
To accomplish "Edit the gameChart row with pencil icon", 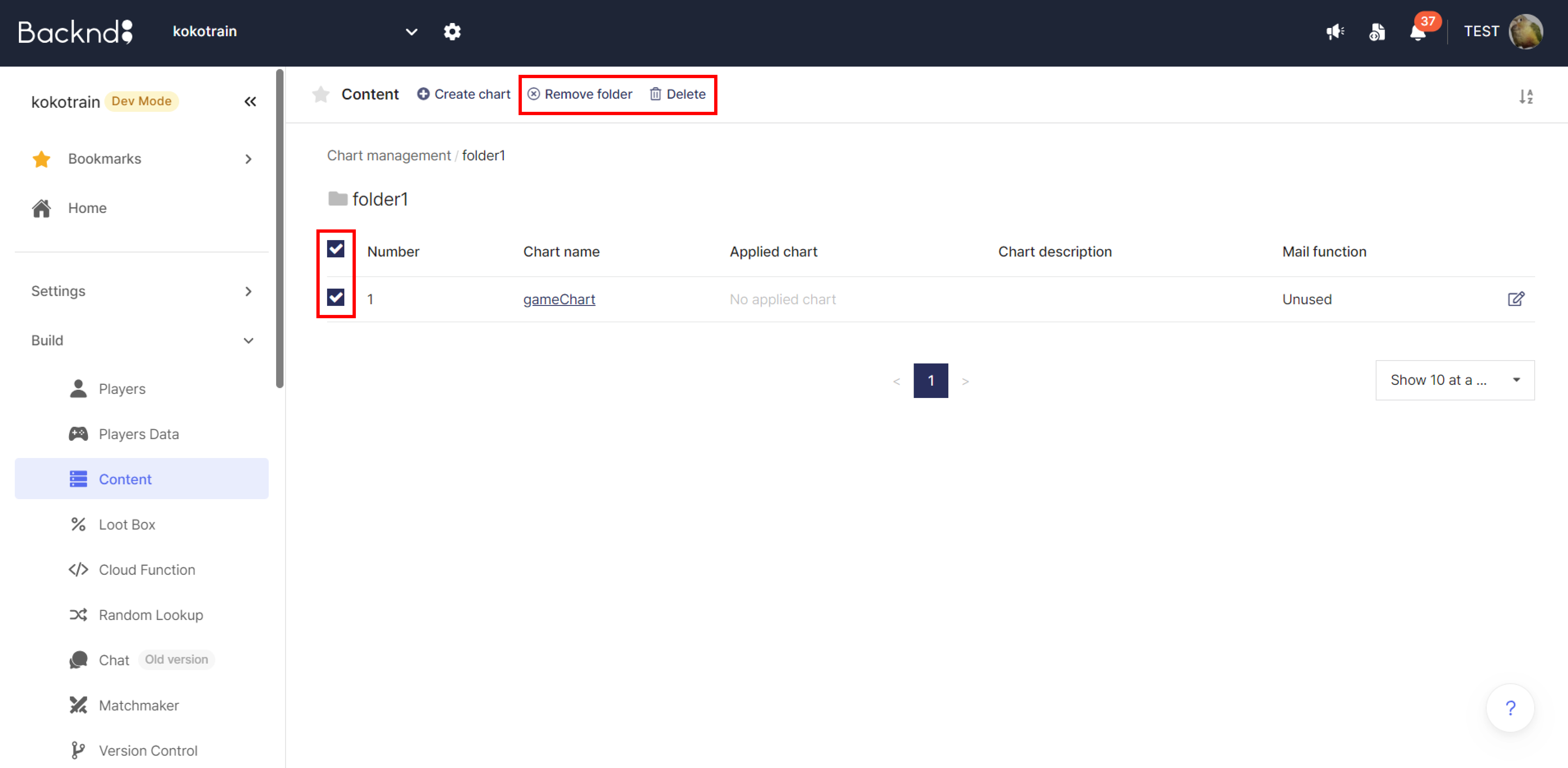I will pos(1516,299).
